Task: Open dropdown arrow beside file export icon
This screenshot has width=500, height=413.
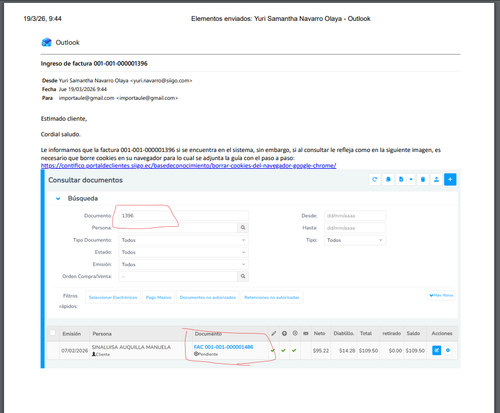Action: (411, 179)
